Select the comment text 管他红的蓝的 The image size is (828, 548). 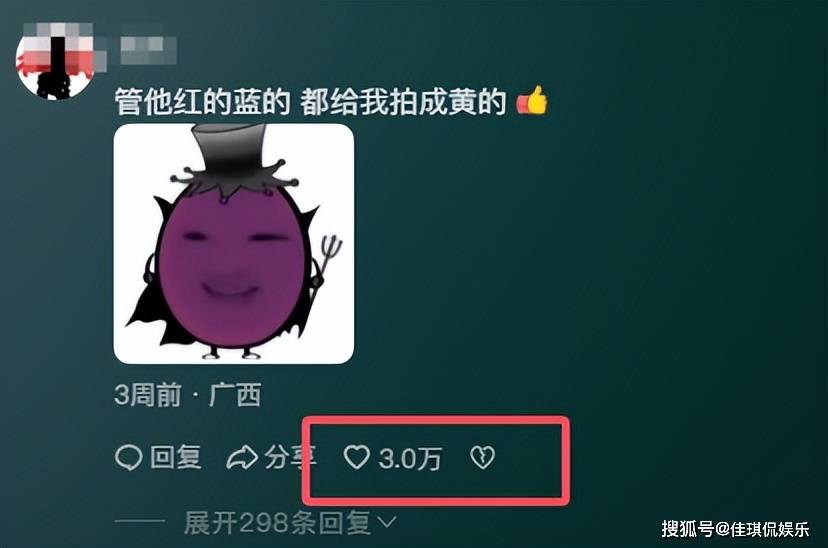(x=203, y=102)
